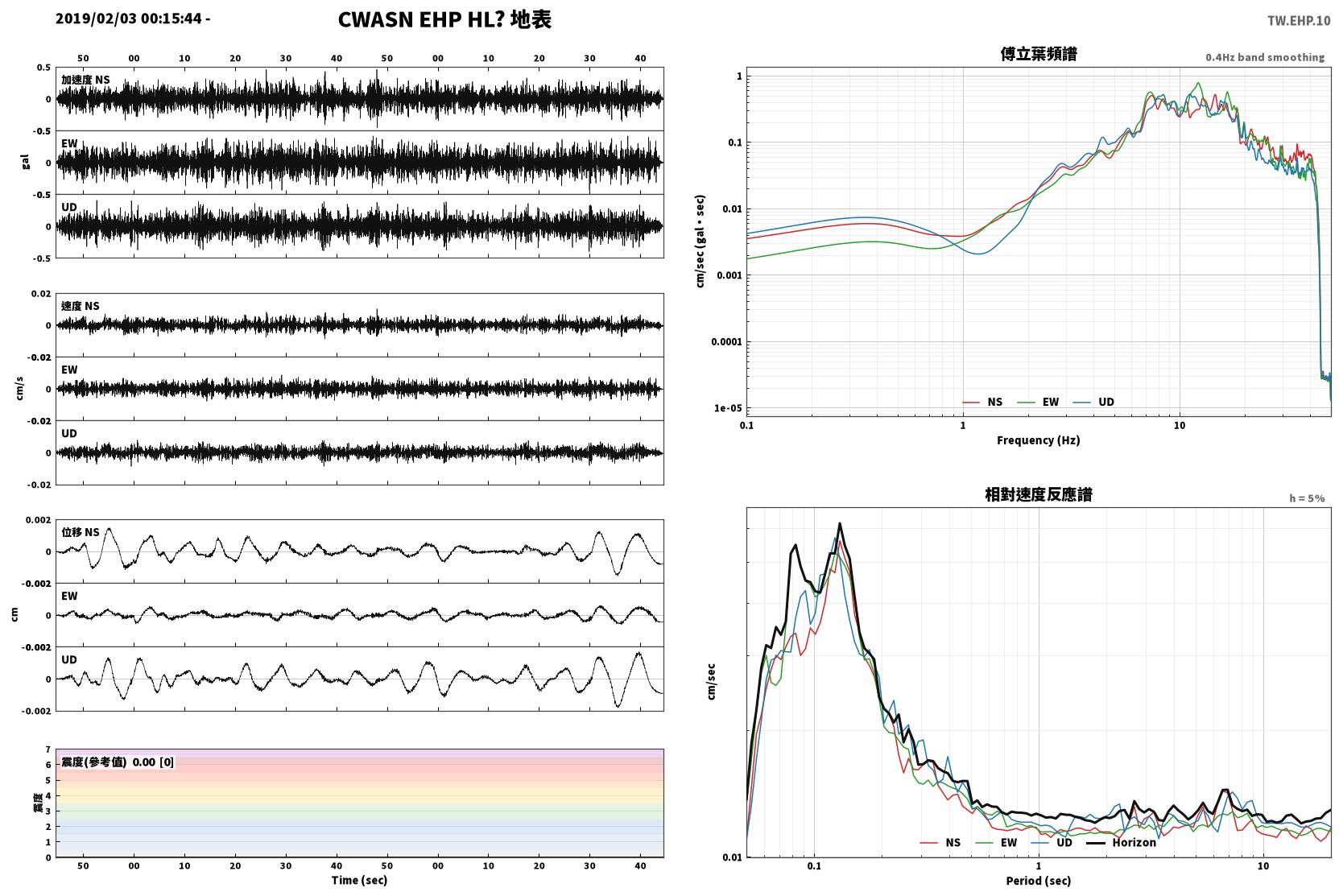Click the 位移 NS displacement trace
Image resolution: width=1339 pixels, height=896 pixels.
[361, 551]
